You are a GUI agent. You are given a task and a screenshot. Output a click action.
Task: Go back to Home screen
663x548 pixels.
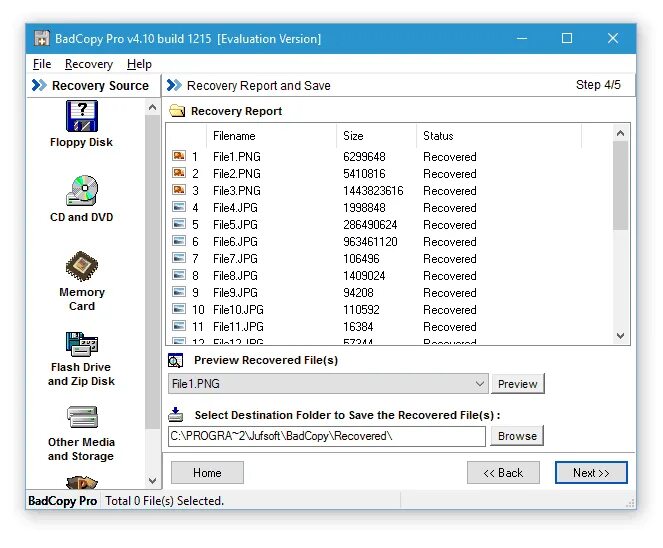[207, 472]
